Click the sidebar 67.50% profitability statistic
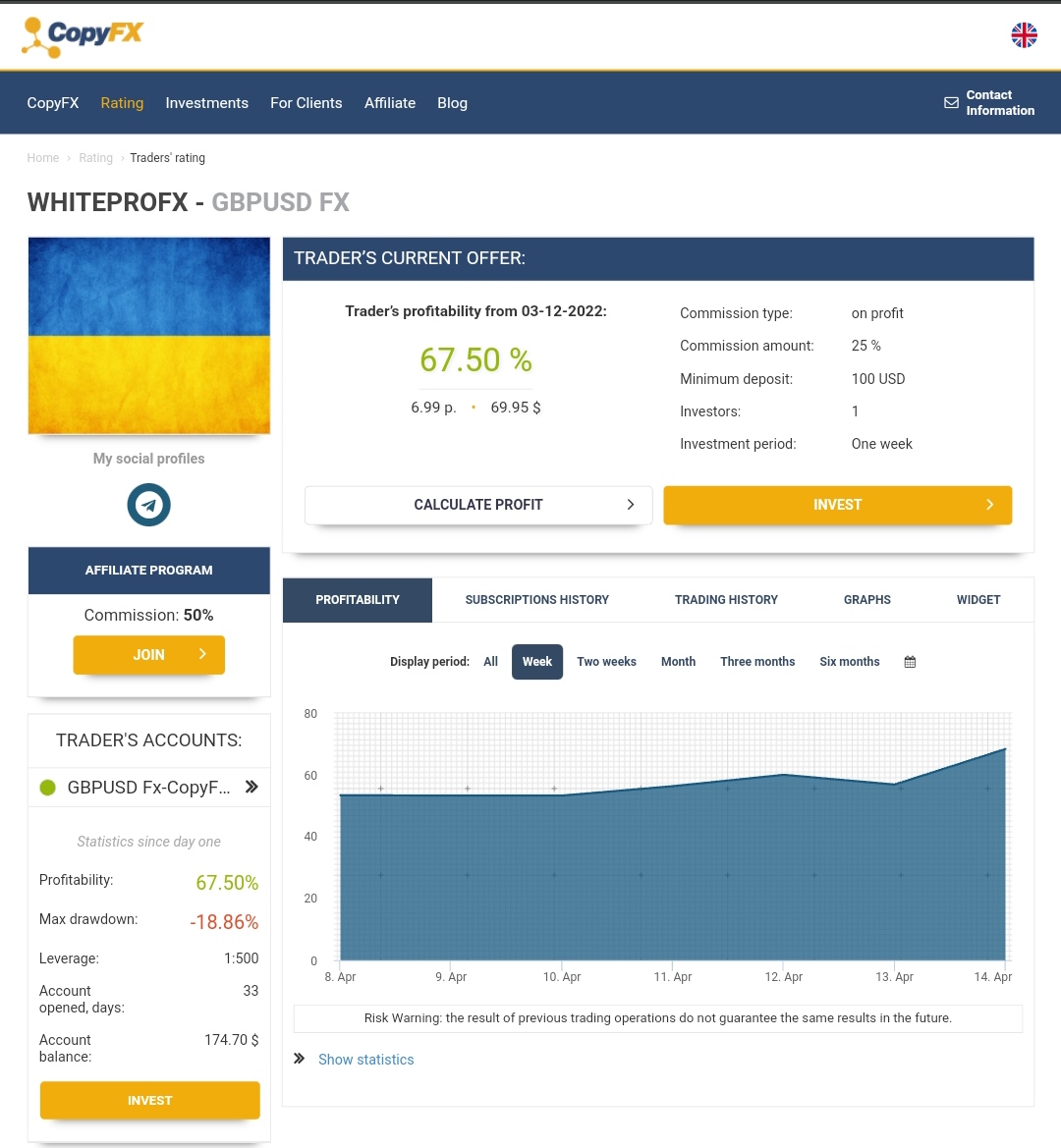 point(227,882)
